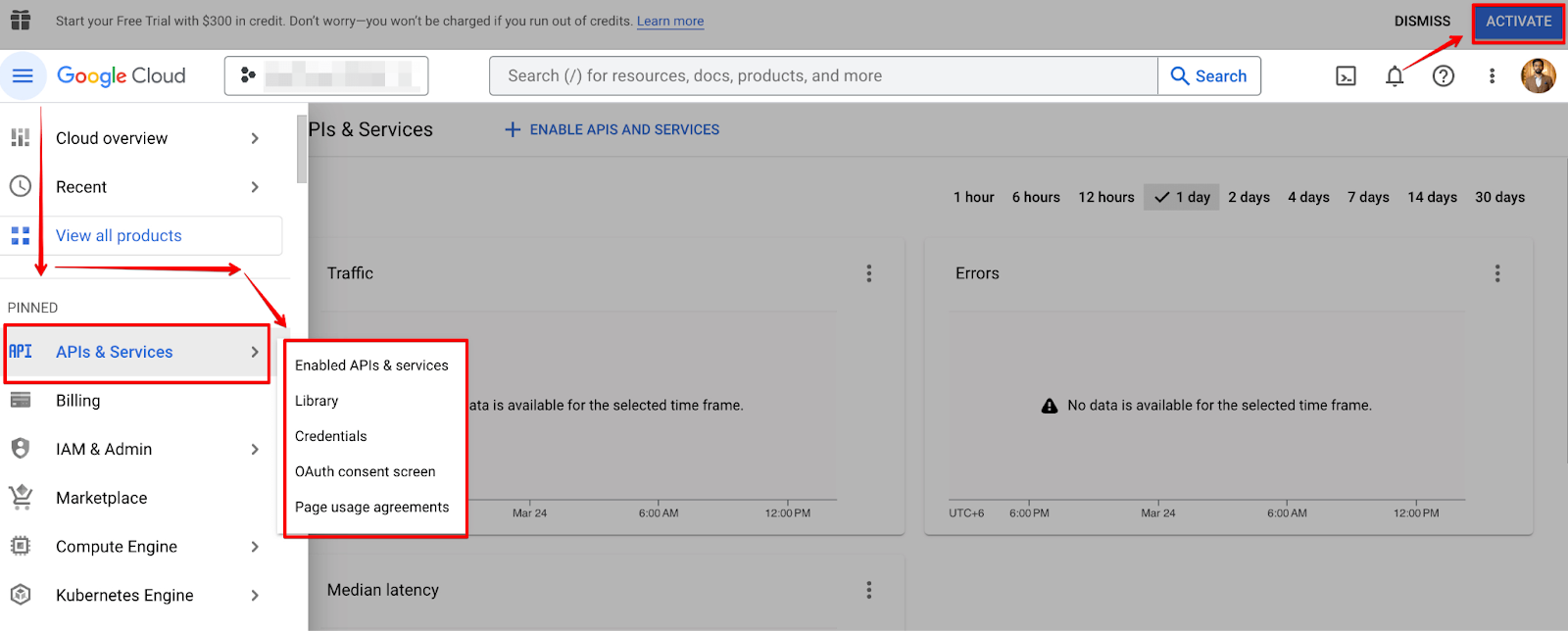Image resolution: width=1568 pixels, height=631 pixels.
Task: Click the View all products grid icon
Action: coord(21,235)
